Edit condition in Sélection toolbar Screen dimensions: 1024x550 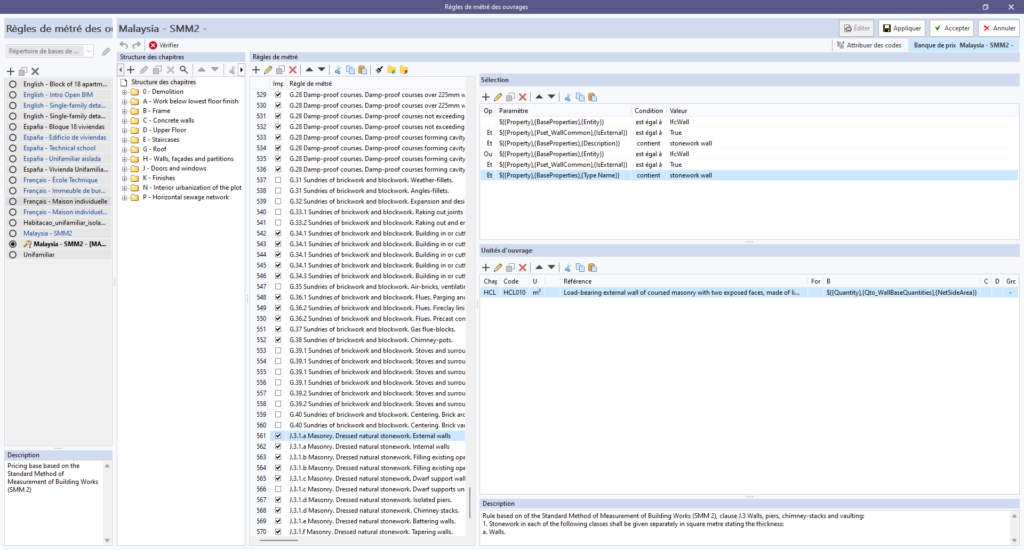click(x=498, y=97)
